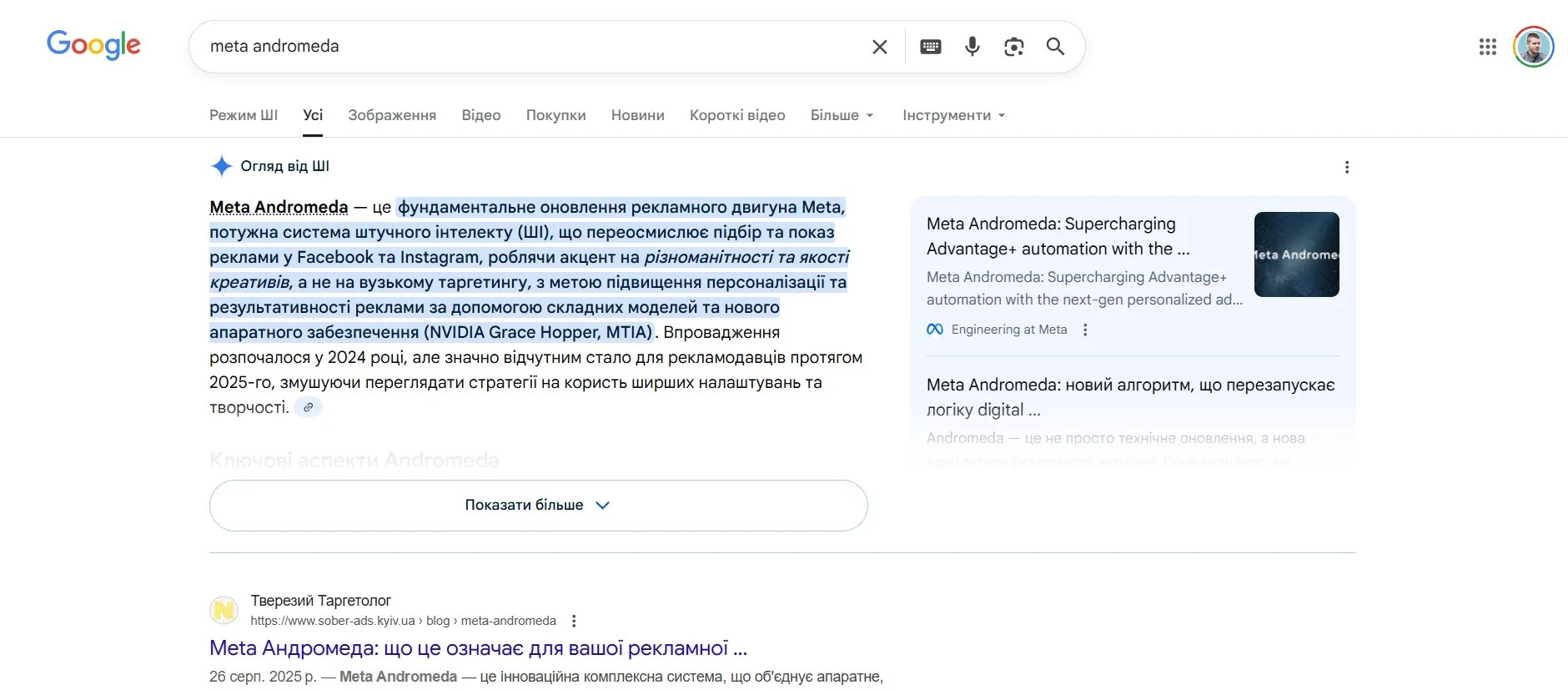Open the Meta Andromeda source thumbnail image
Image resolution: width=1568 pixels, height=690 pixels.
[1296, 254]
